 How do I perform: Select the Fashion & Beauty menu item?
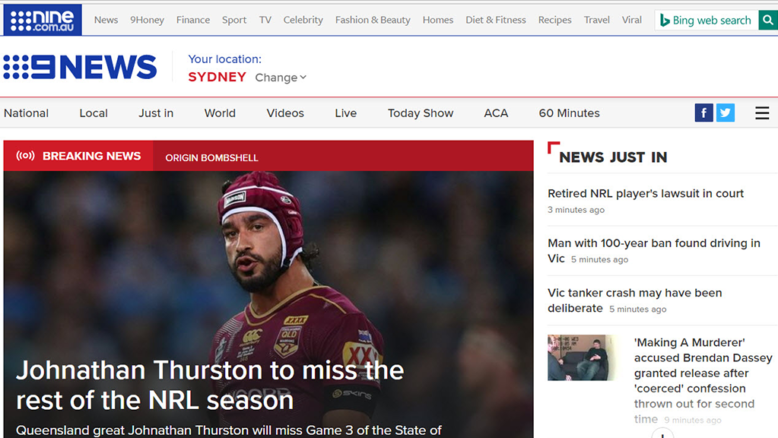tap(373, 20)
